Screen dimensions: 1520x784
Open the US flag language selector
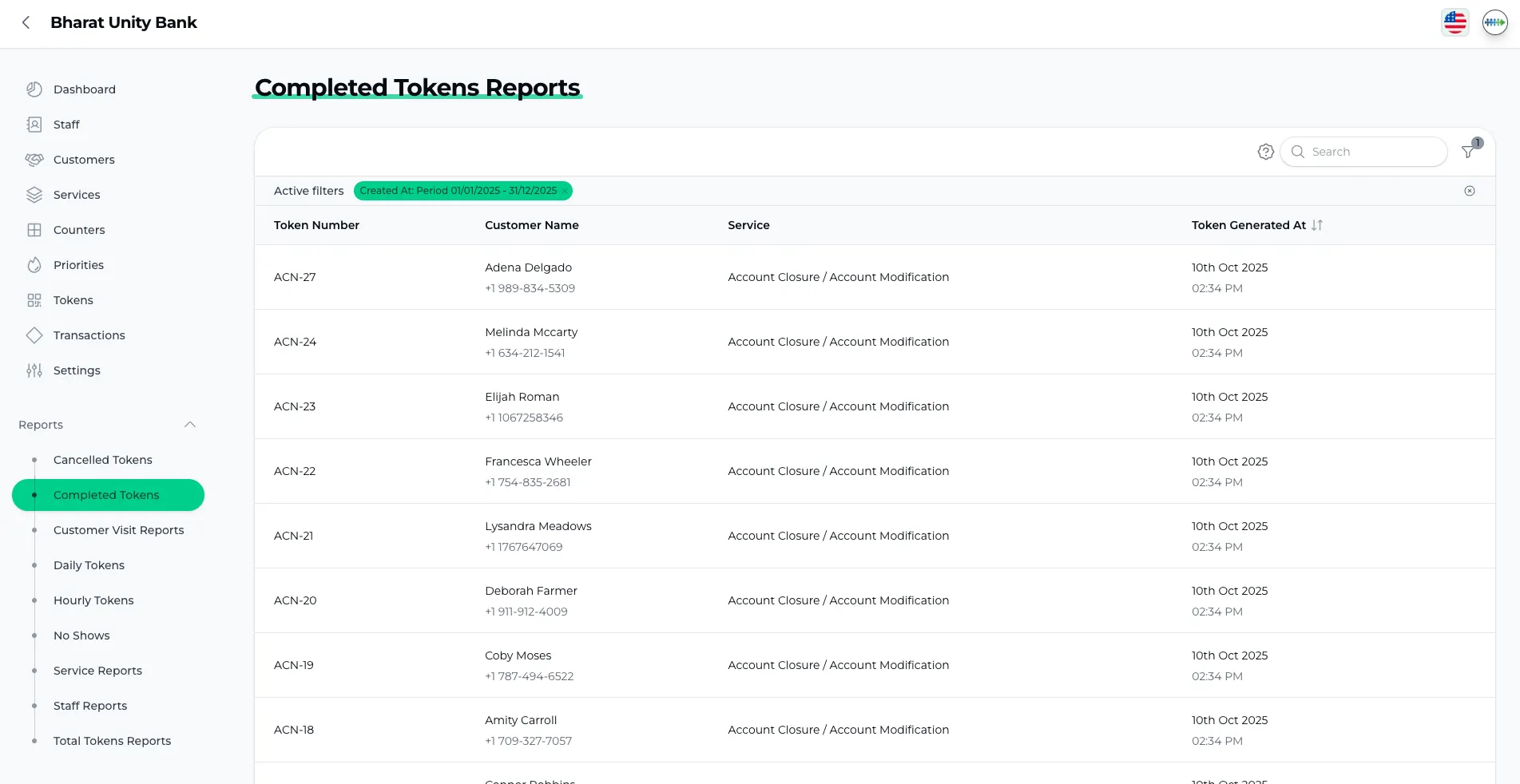point(1455,22)
